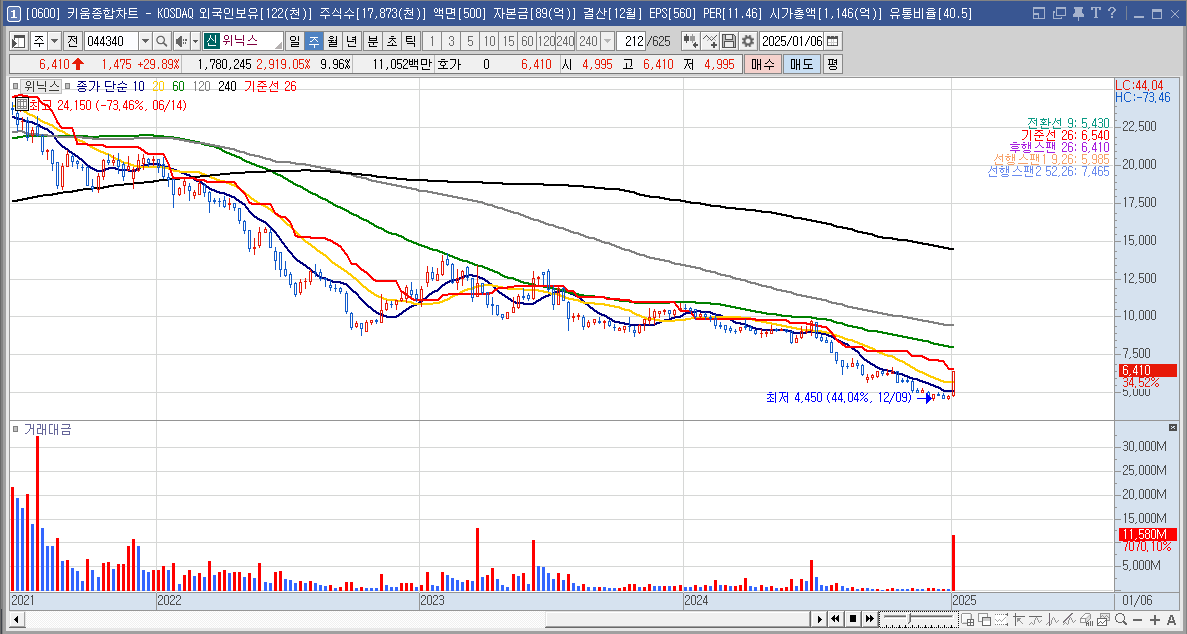Click the bottom overlapping windows icon
Viewport: 1187px width, 634px height.
point(985,620)
